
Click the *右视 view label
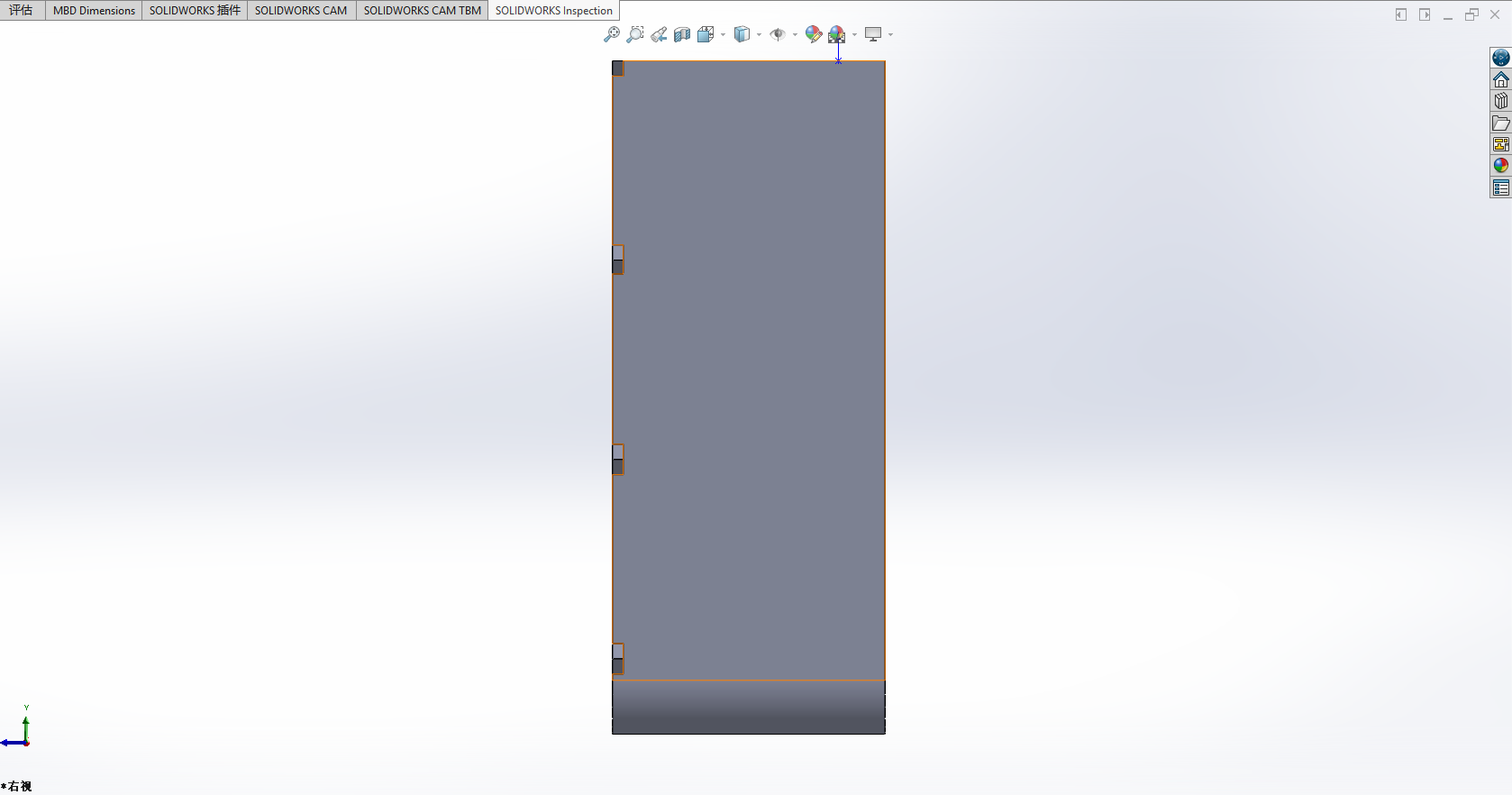(x=17, y=786)
